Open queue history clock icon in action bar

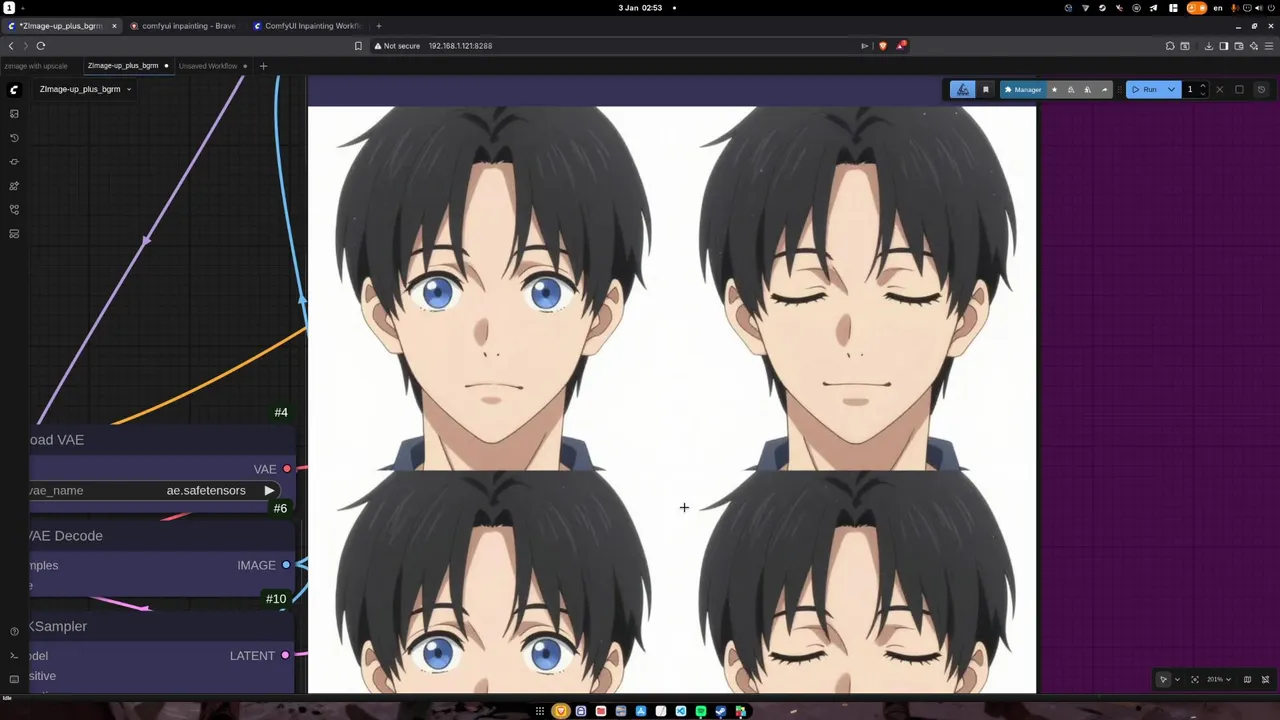tap(1261, 90)
